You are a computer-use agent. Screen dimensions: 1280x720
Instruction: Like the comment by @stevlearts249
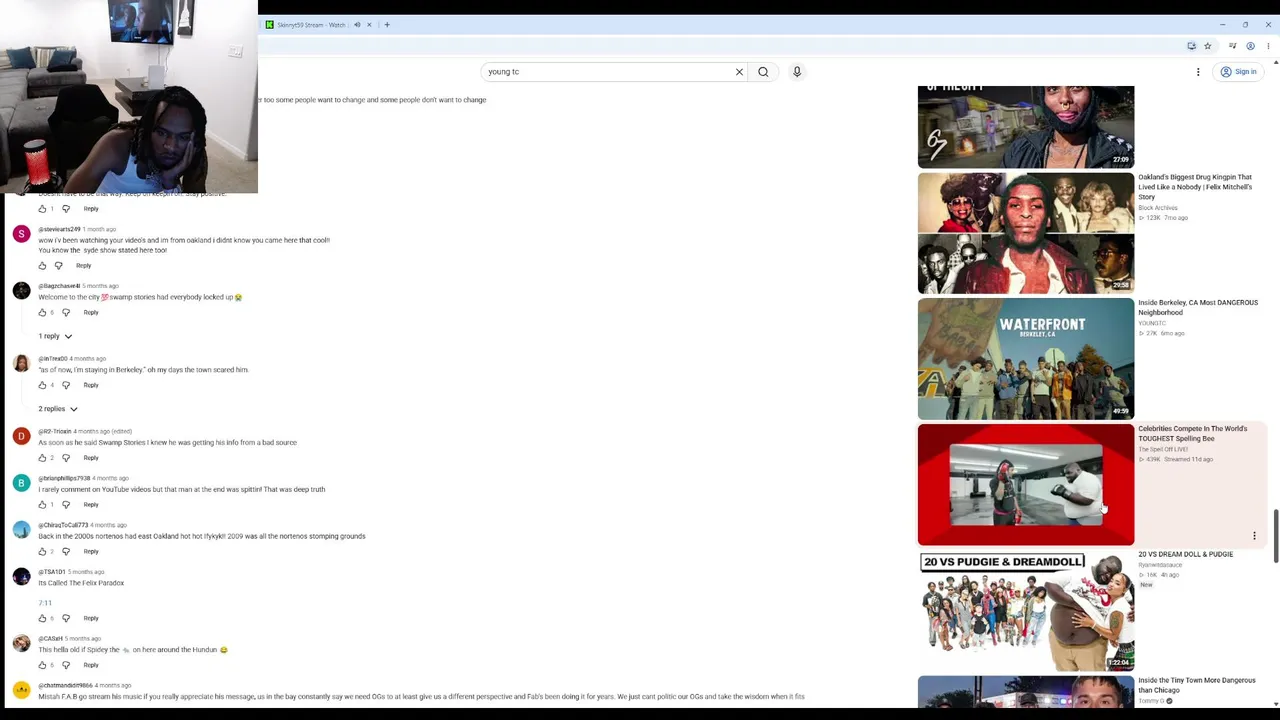(x=42, y=266)
